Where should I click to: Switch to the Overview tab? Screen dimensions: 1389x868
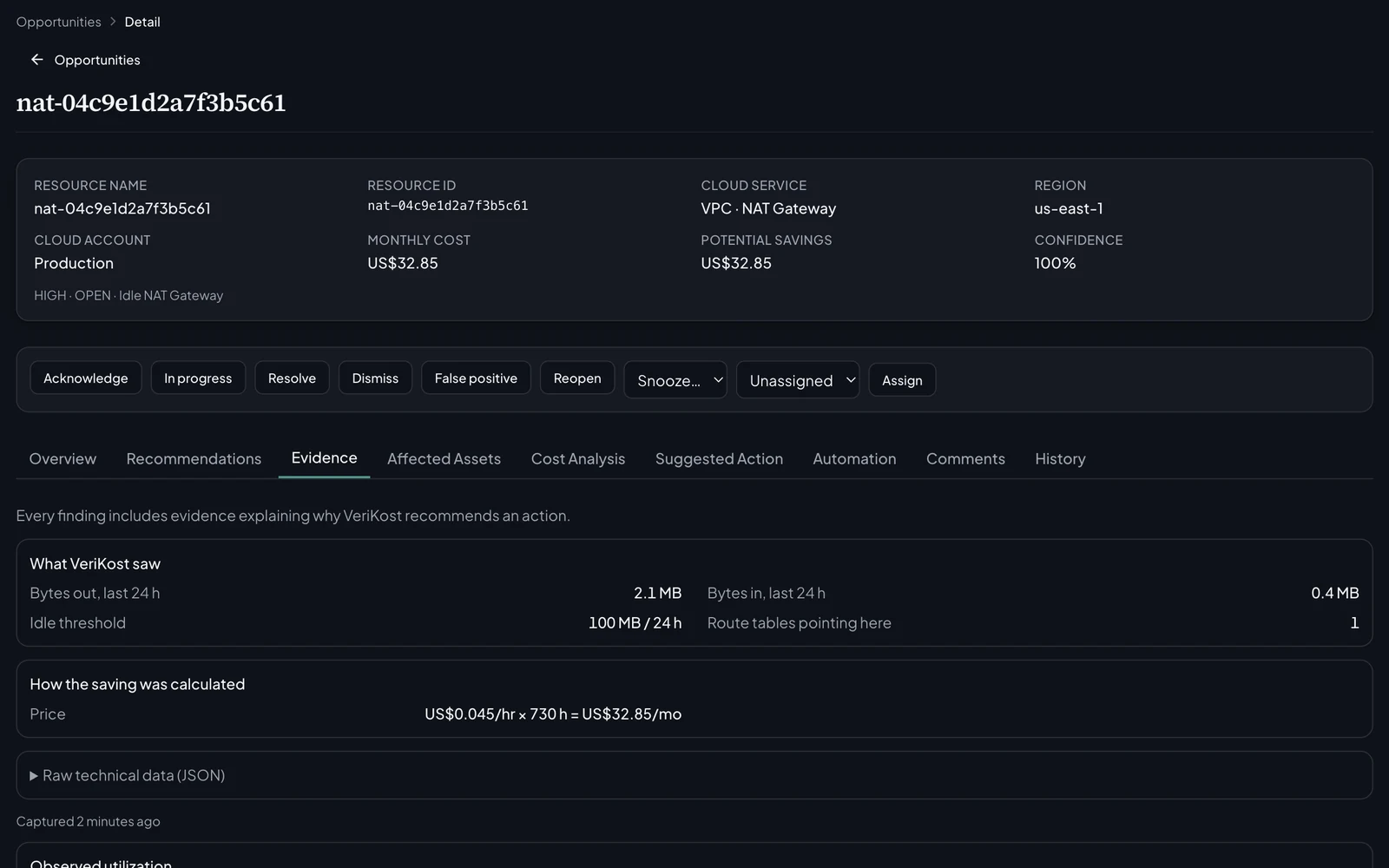(63, 458)
